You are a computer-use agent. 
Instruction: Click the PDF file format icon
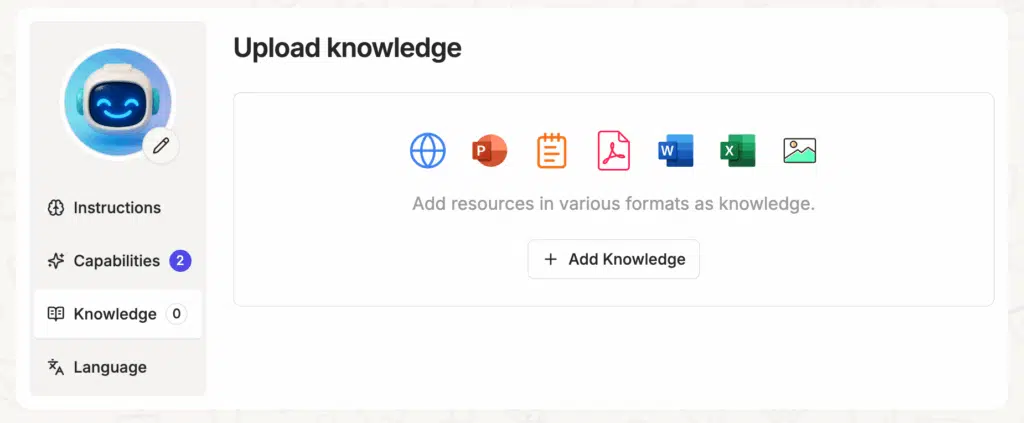click(x=613, y=151)
